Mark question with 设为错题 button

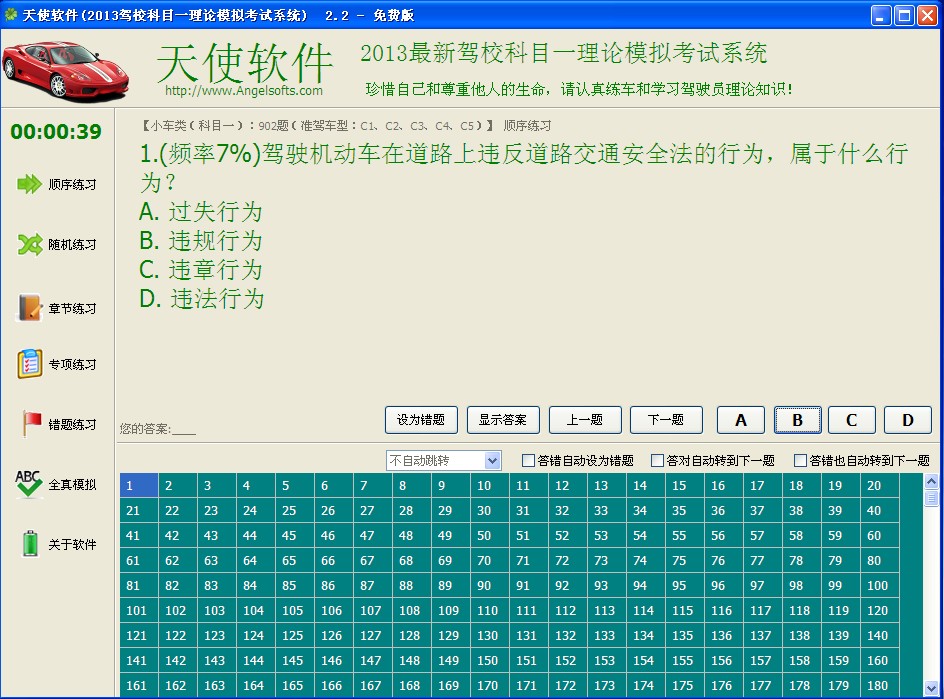click(x=421, y=420)
